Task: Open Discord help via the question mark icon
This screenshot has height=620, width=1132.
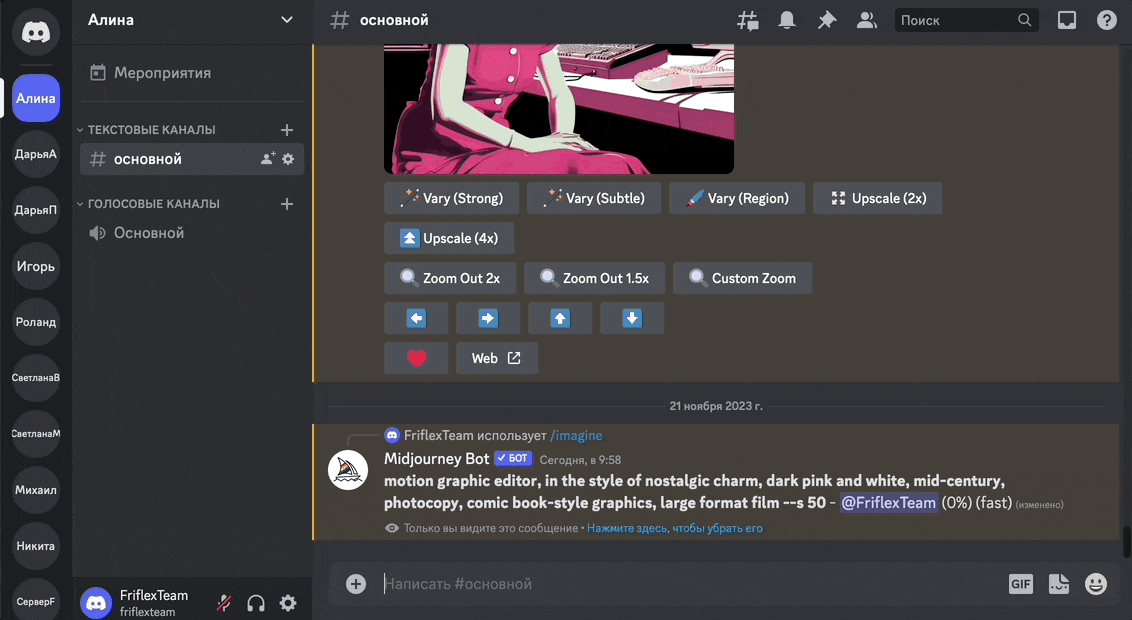Action: click(x=1106, y=19)
